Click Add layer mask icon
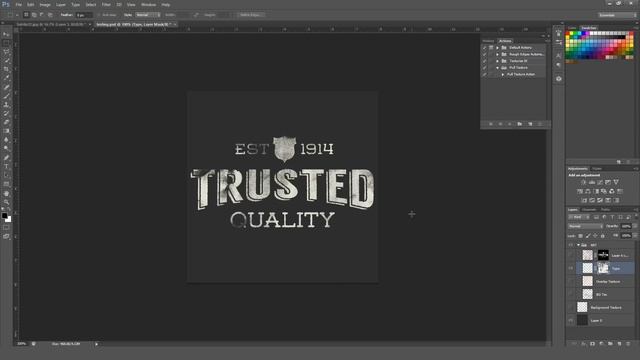This screenshot has height=360, width=640. [592, 344]
